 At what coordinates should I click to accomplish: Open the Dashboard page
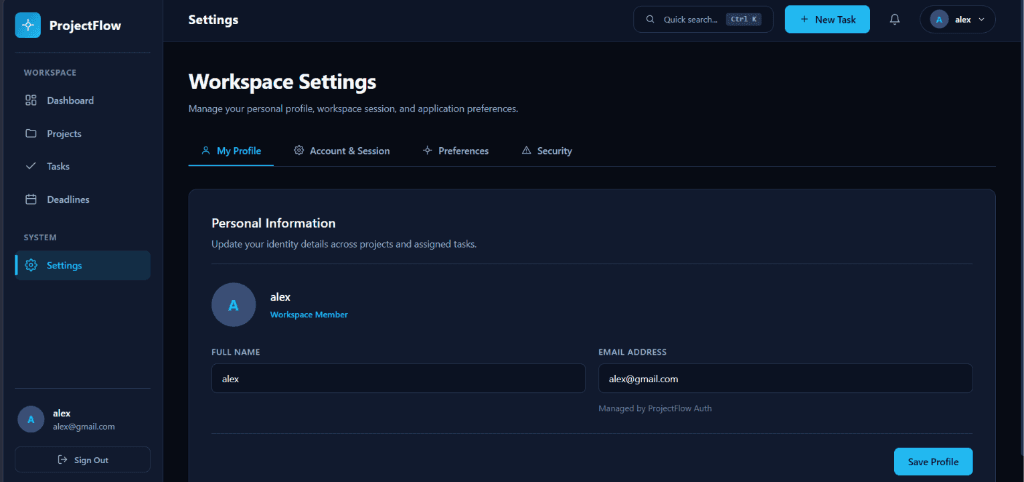[x=82, y=101]
